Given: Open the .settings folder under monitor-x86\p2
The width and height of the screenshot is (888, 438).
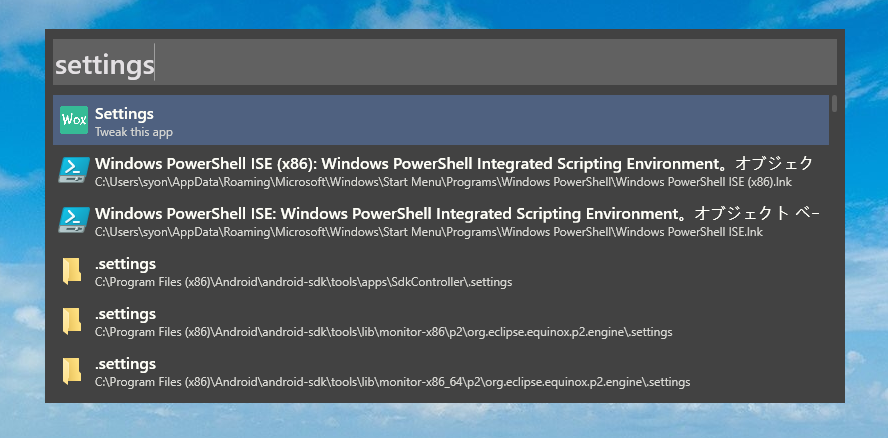Looking at the screenshot, I should point(441,320).
